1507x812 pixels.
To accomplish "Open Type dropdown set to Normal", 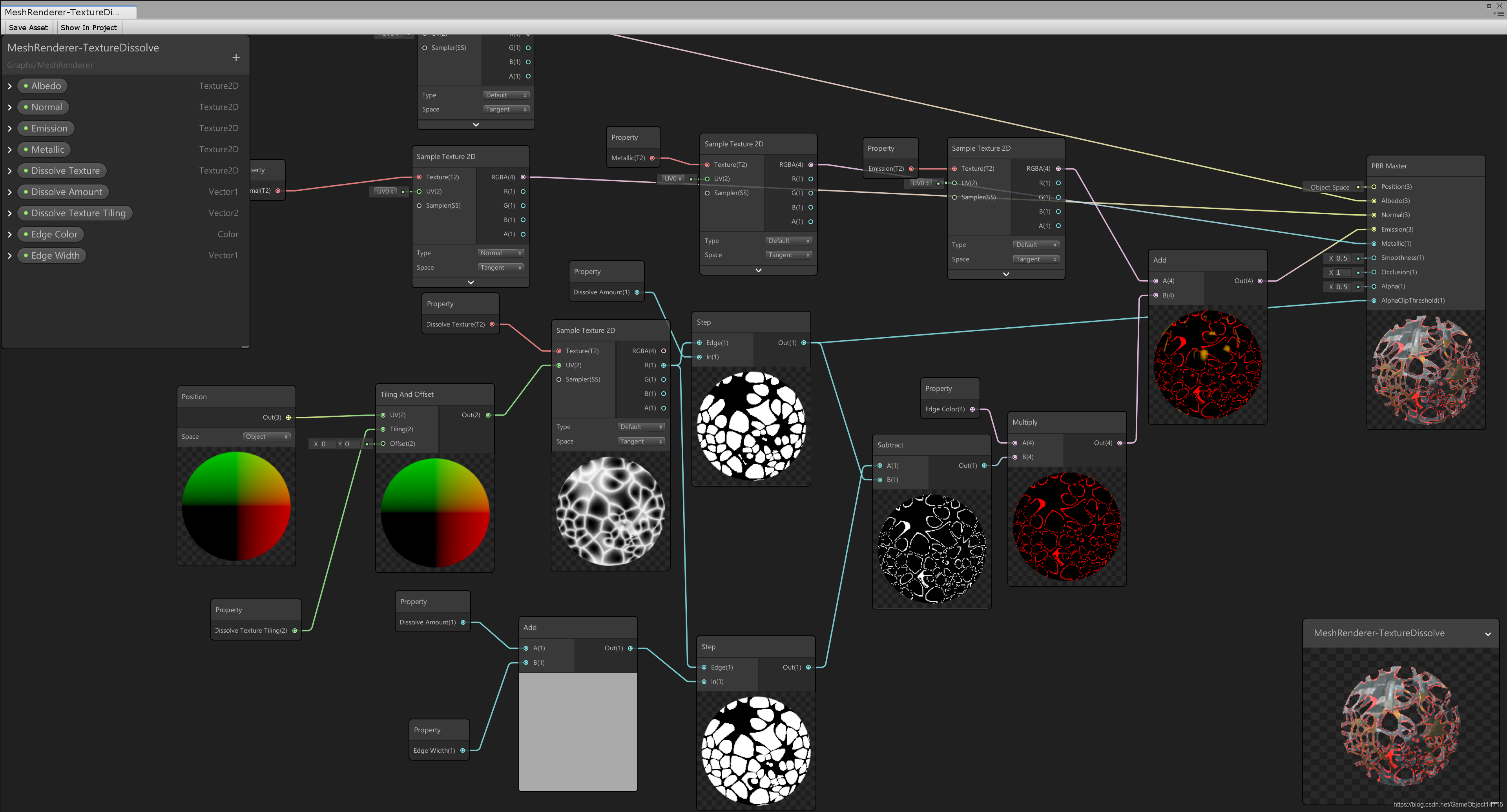I will click(x=501, y=253).
